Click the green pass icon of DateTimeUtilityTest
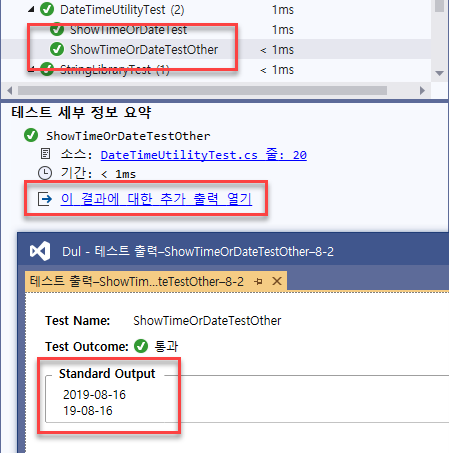The height and width of the screenshot is (453, 449). pyautogui.click(x=47, y=10)
